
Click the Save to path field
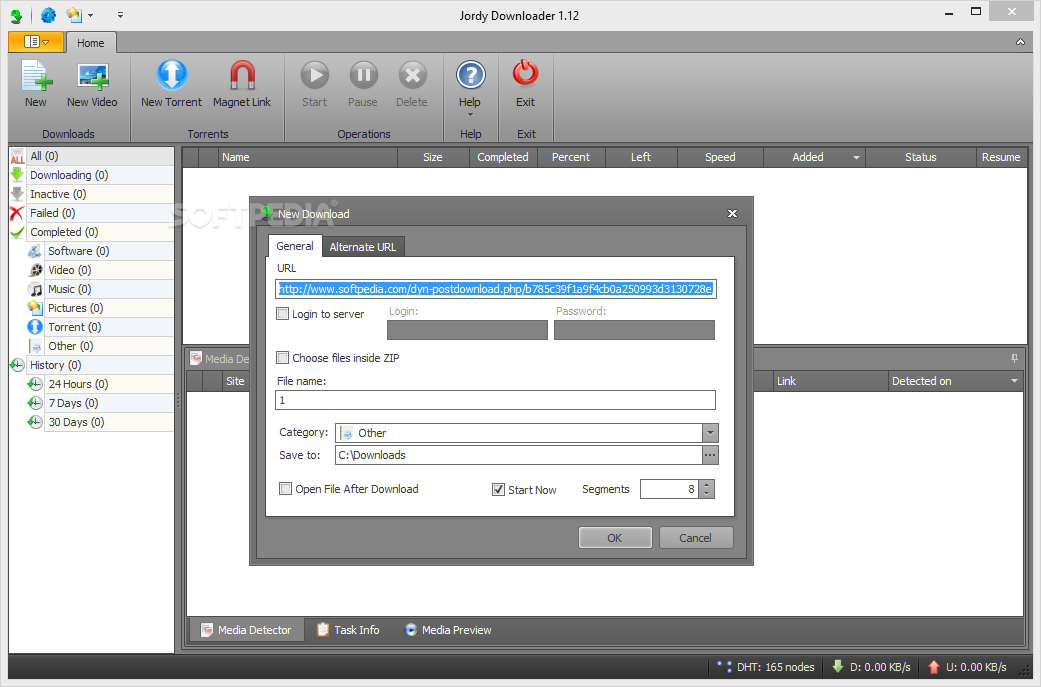[519, 455]
